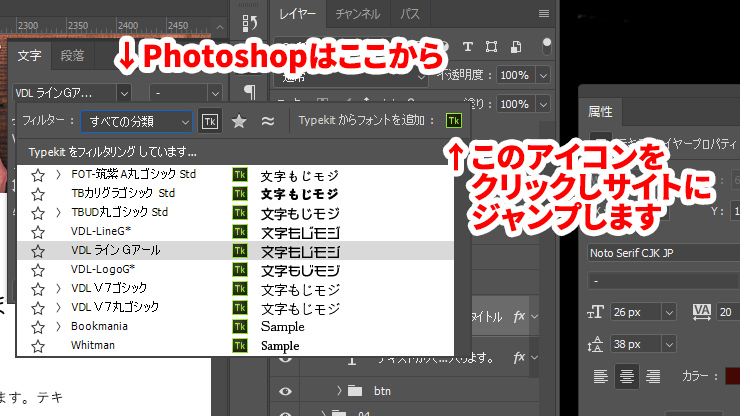
Task: Align text right in Properties panel
Action: pyautogui.click(x=653, y=376)
